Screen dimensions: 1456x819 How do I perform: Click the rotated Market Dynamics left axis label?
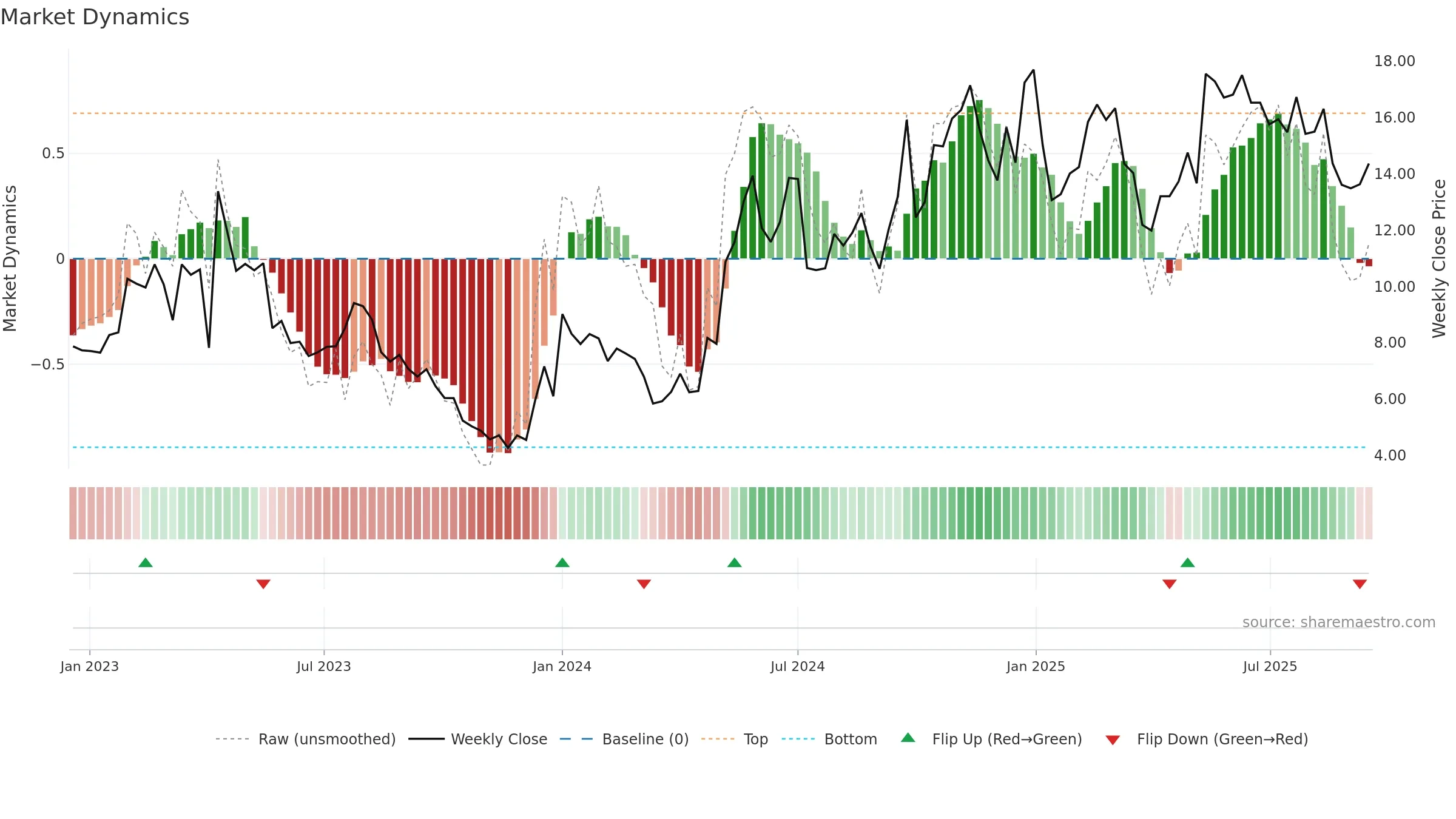pyautogui.click(x=10, y=258)
